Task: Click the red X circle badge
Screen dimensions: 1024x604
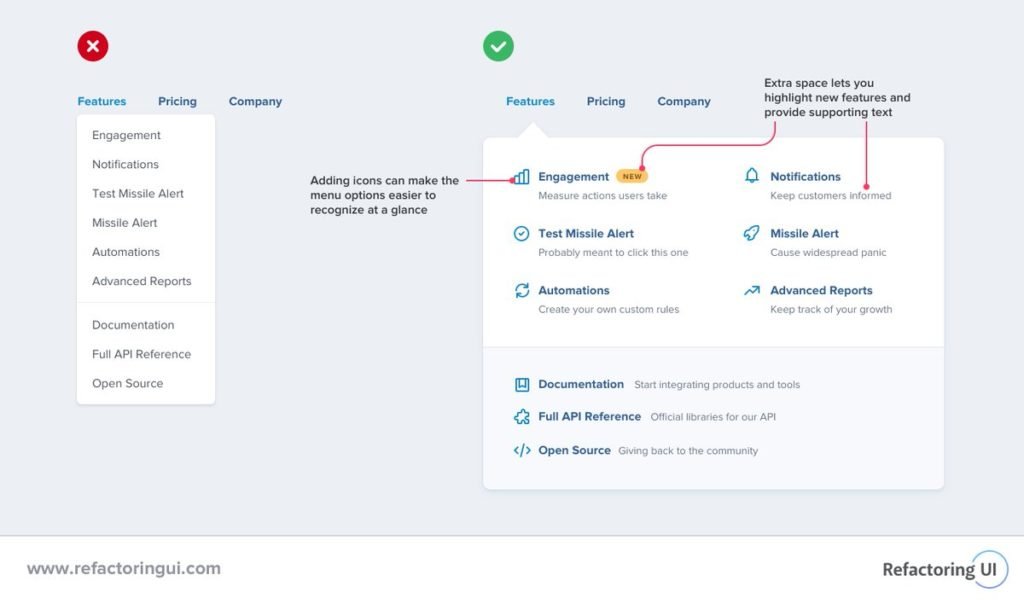Action: pos(93,46)
